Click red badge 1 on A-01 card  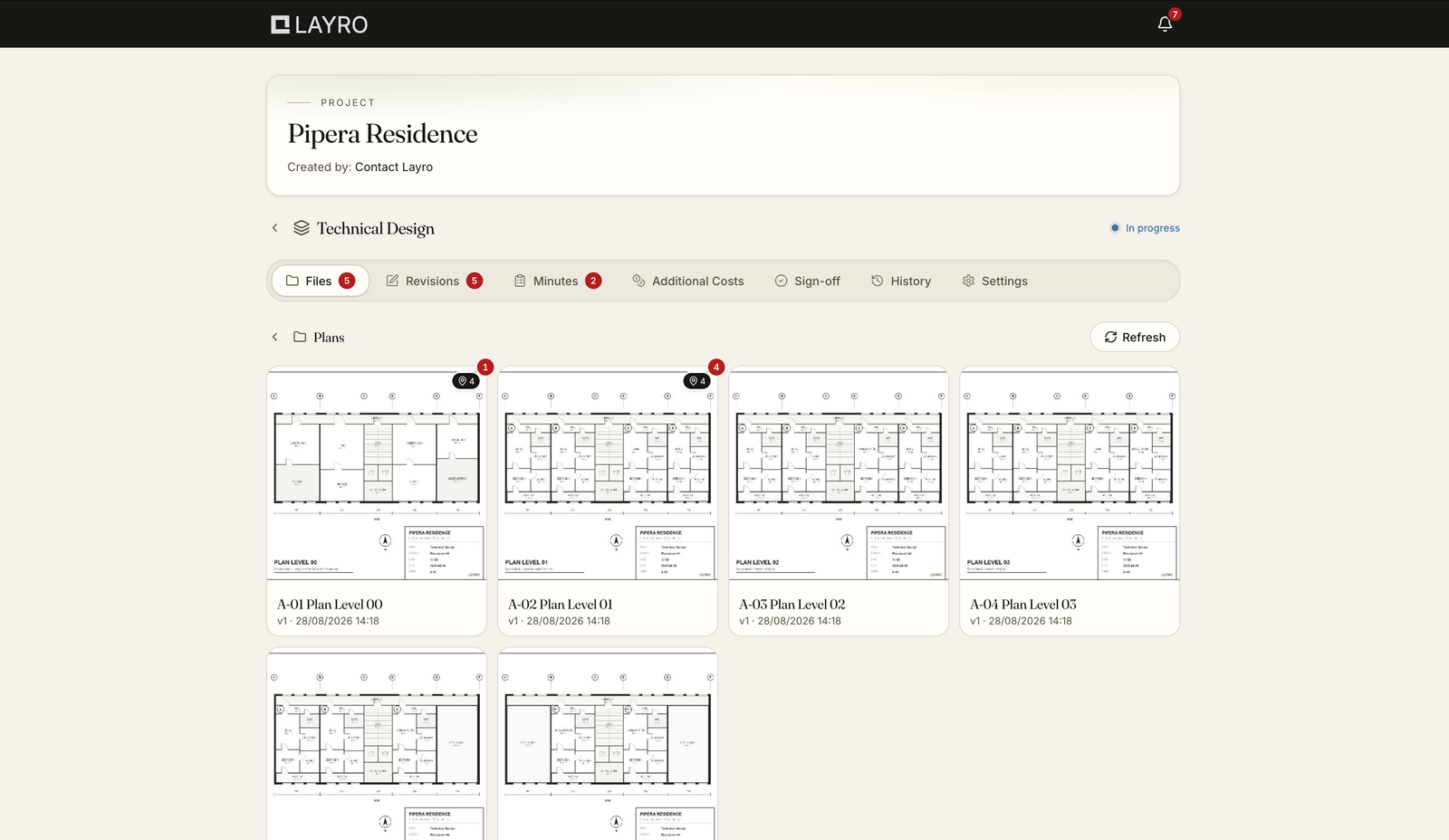(x=485, y=367)
